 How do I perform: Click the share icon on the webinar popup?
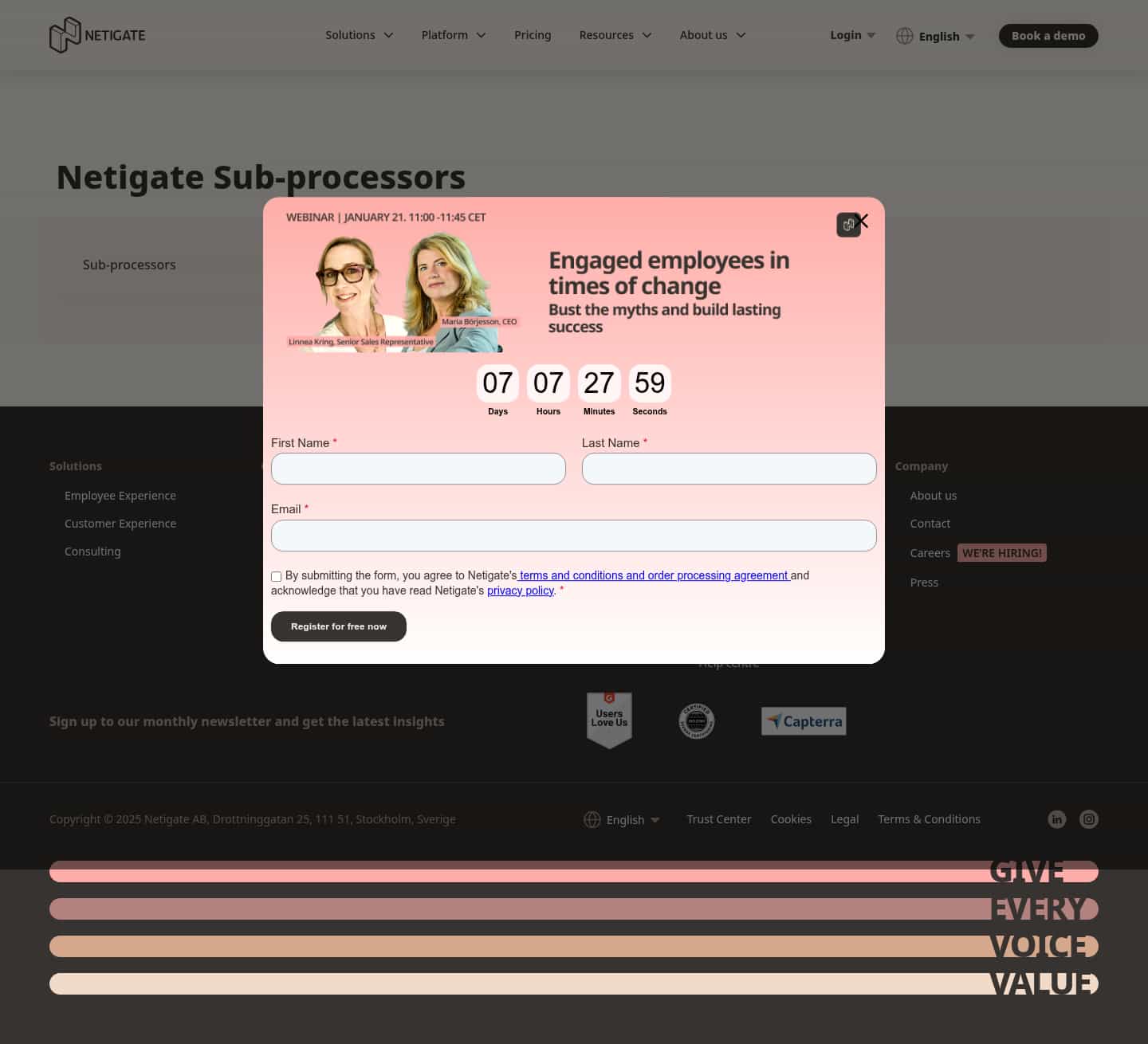[848, 225]
